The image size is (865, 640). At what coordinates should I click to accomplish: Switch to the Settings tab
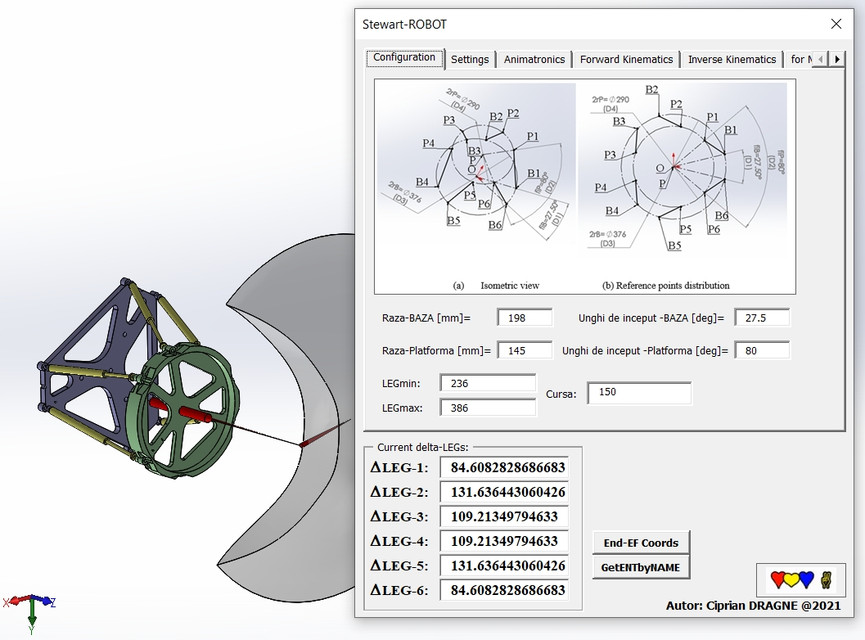coord(470,59)
